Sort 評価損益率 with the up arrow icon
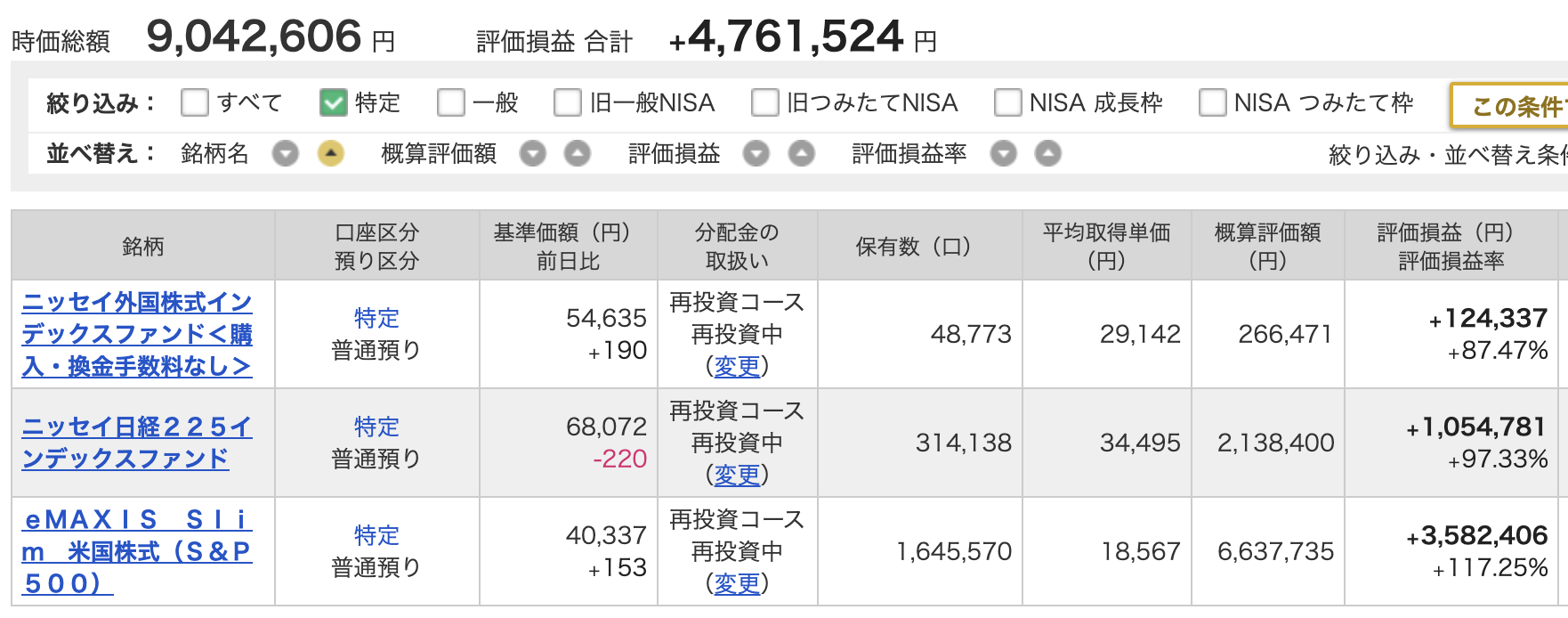This screenshot has height=618, width=1568. pyautogui.click(x=1047, y=154)
